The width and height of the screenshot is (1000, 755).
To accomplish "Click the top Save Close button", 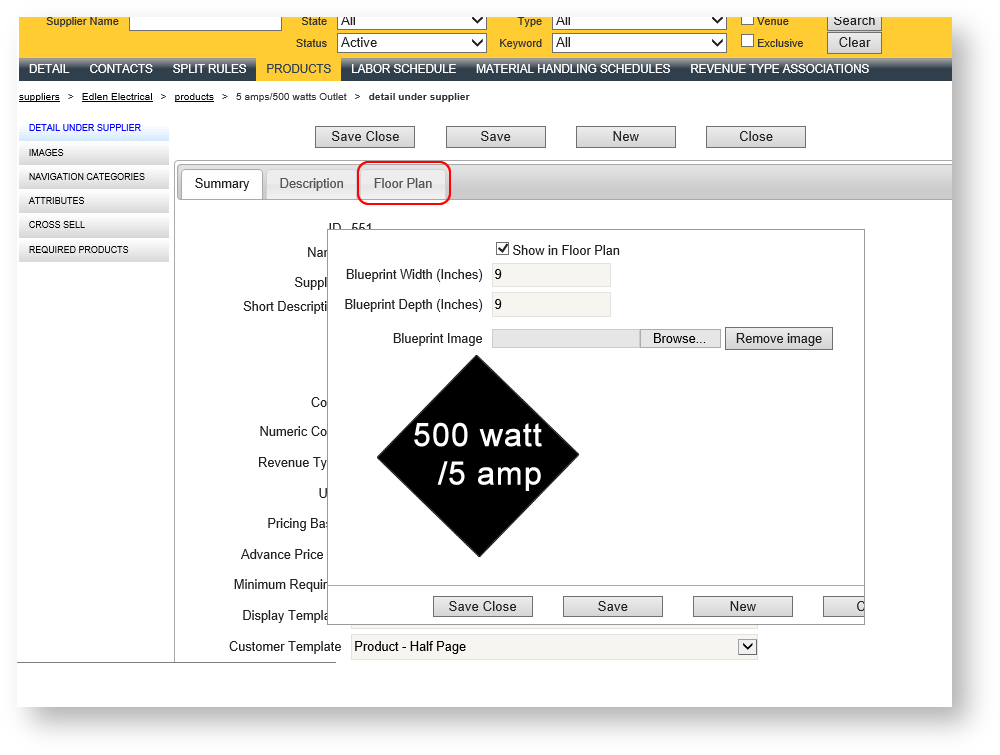I will [365, 137].
